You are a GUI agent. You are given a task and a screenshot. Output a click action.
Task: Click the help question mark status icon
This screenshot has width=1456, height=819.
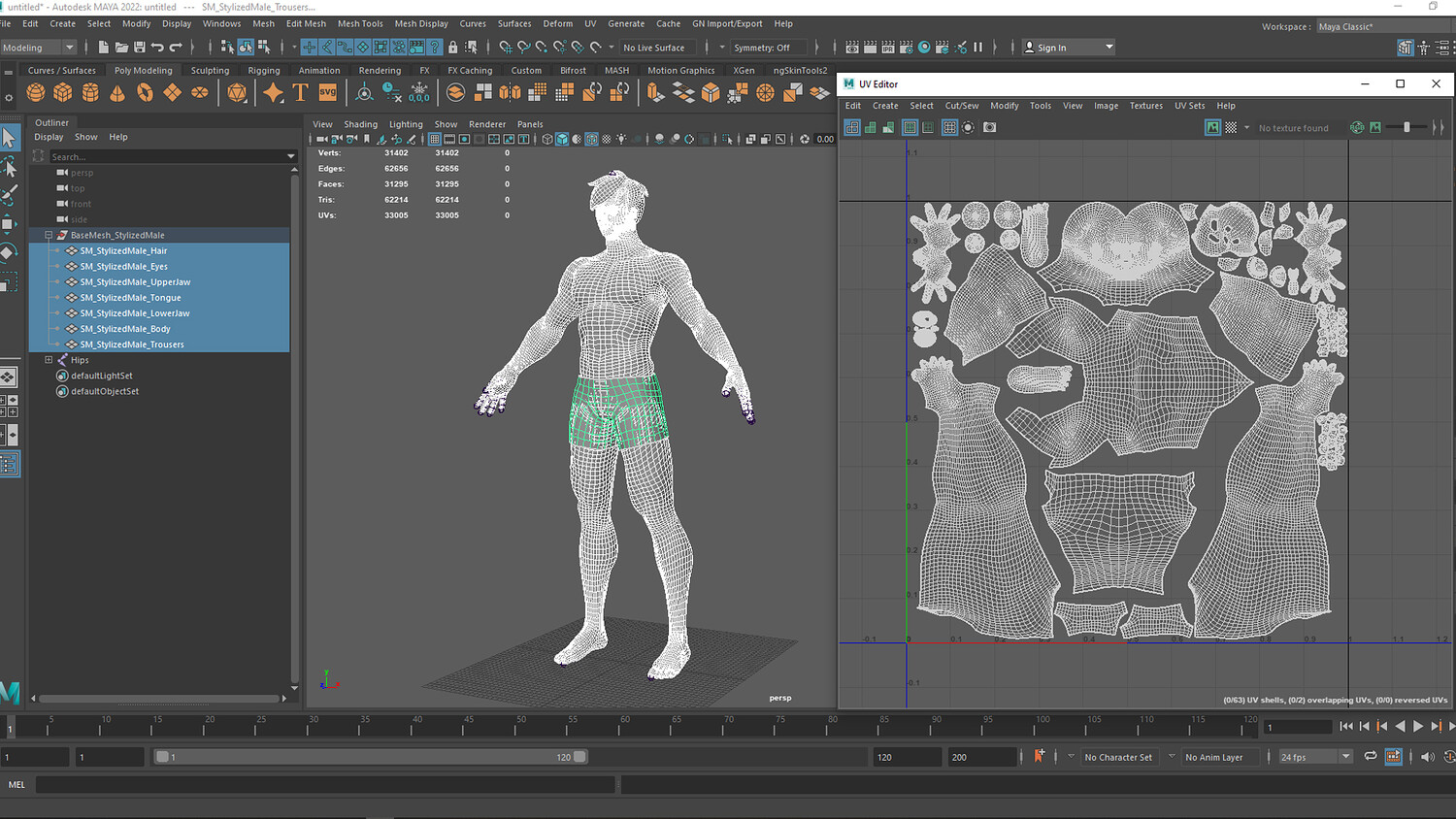point(434,47)
